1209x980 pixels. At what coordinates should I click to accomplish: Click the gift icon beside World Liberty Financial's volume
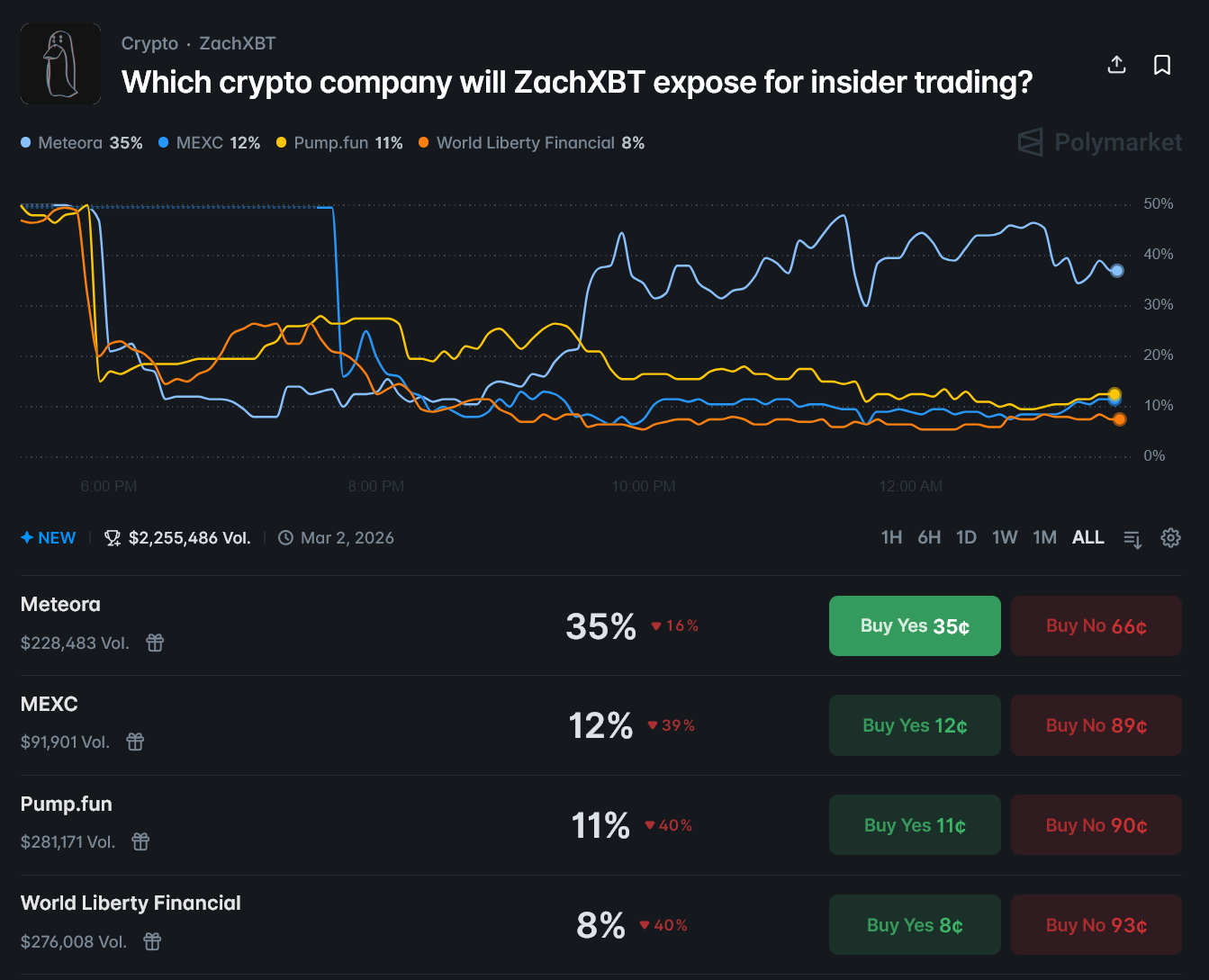(x=151, y=941)
